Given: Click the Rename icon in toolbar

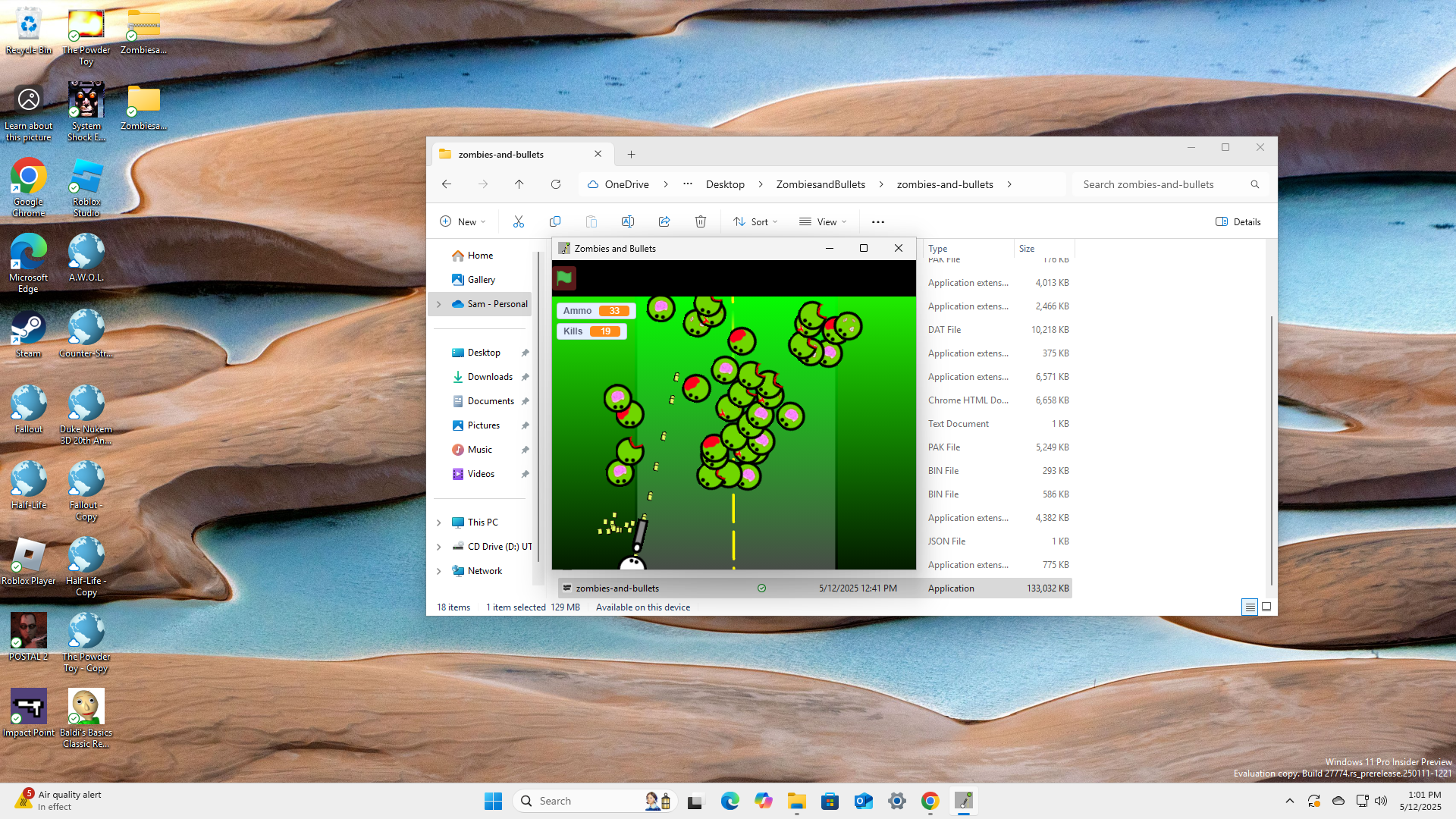Looking at the screenshot, I should (x=628, y=221).
